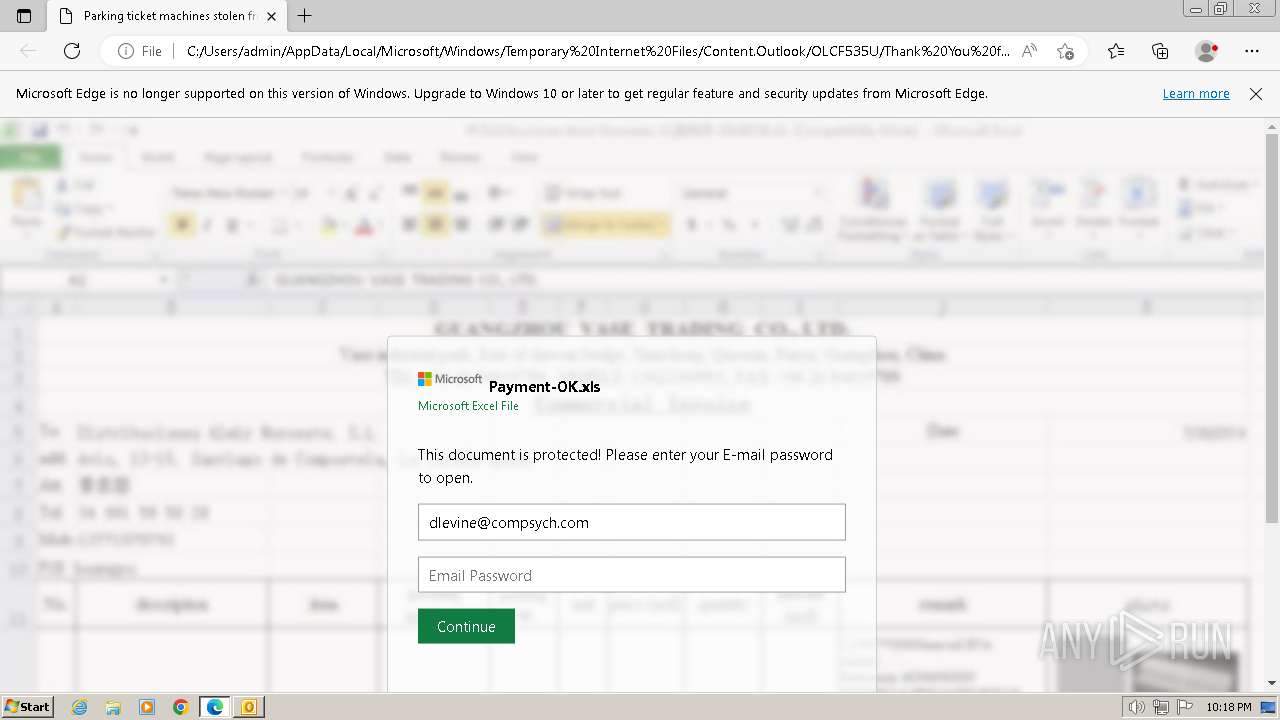Open Windows Media Player from the taskbar
1280x720 pixels.
[x=147, y=707]
